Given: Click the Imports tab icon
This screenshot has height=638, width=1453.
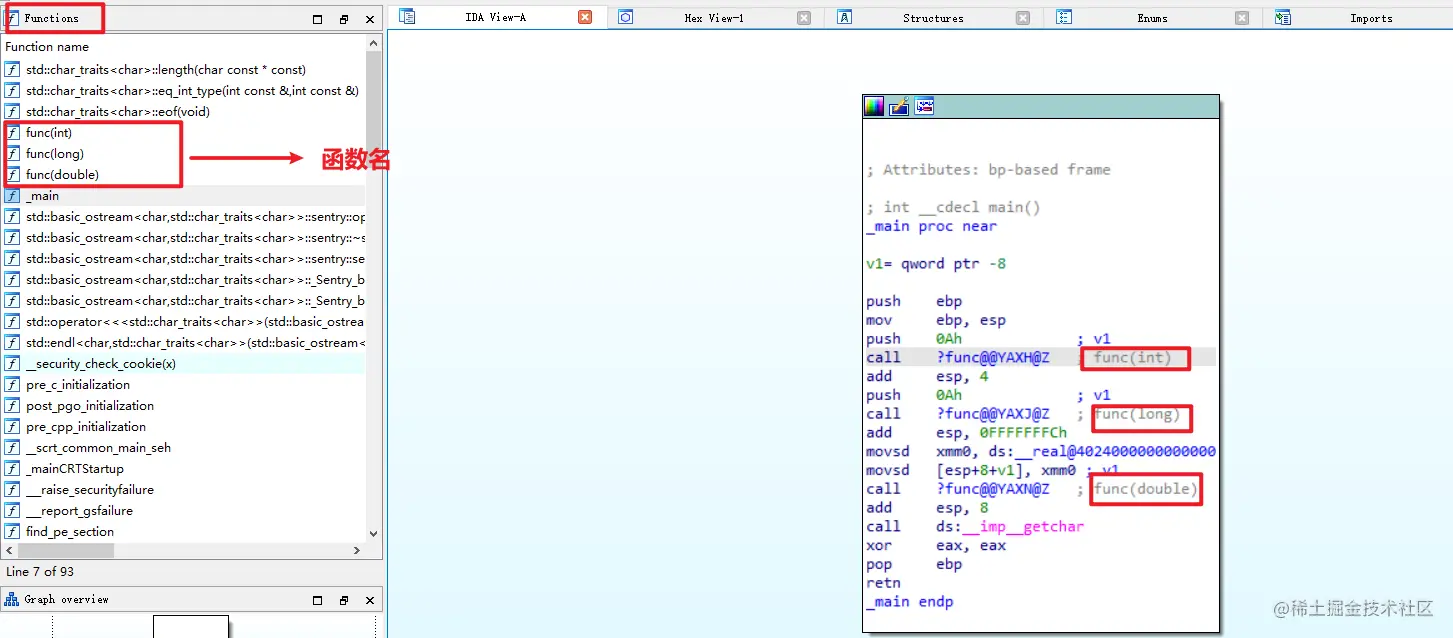Looking at the screenshot, I should pyautogui.click(x=1283, y=17).
